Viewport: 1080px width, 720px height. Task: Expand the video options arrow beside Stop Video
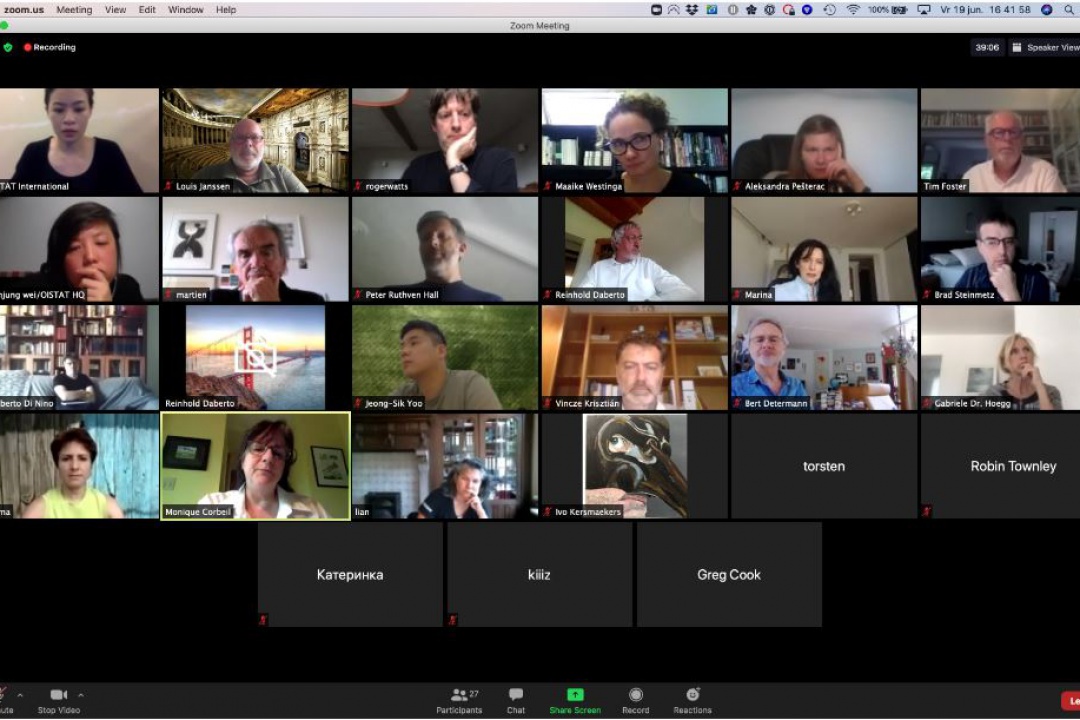tap(81, 695)
